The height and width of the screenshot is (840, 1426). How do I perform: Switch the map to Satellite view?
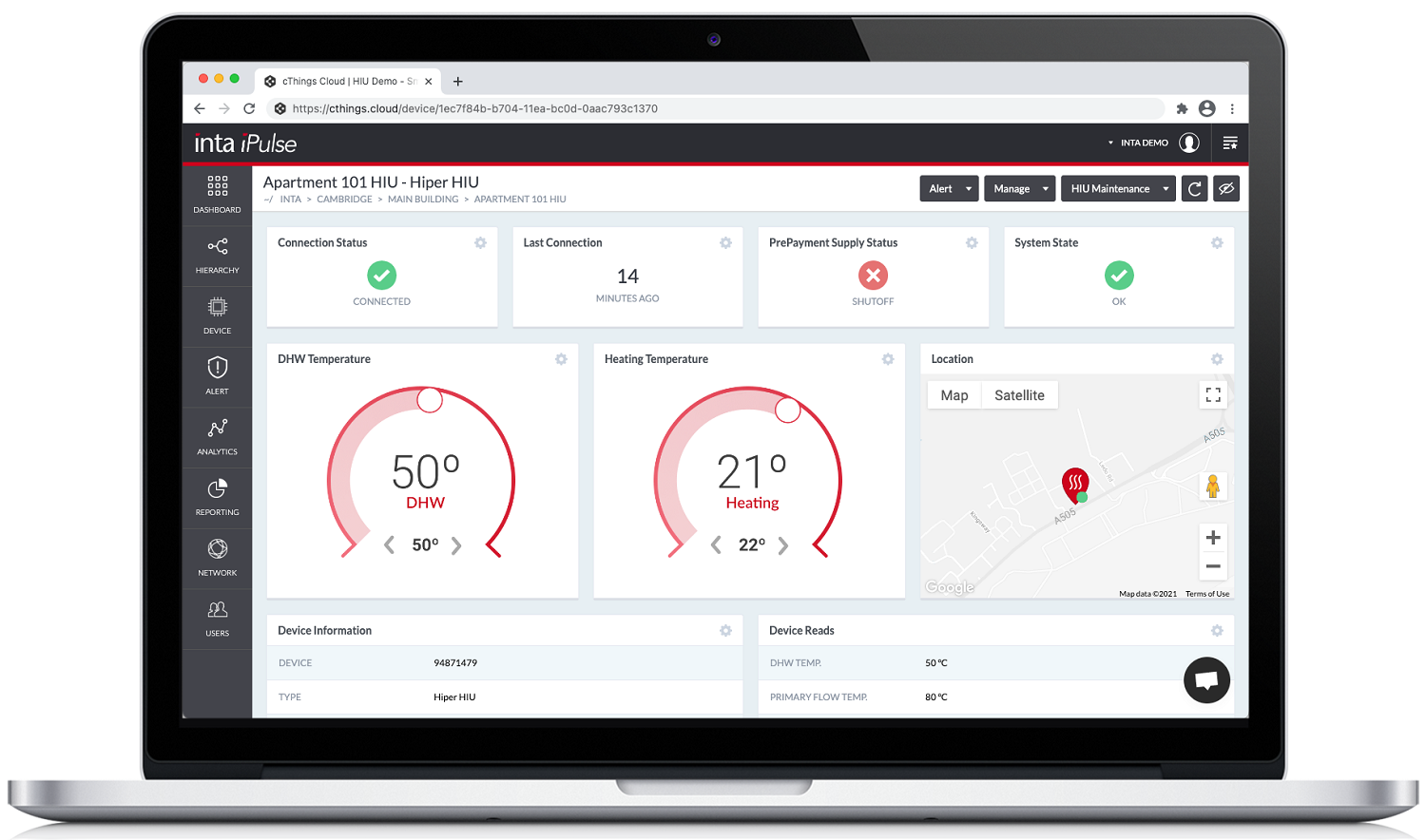tap(1019, 395)
